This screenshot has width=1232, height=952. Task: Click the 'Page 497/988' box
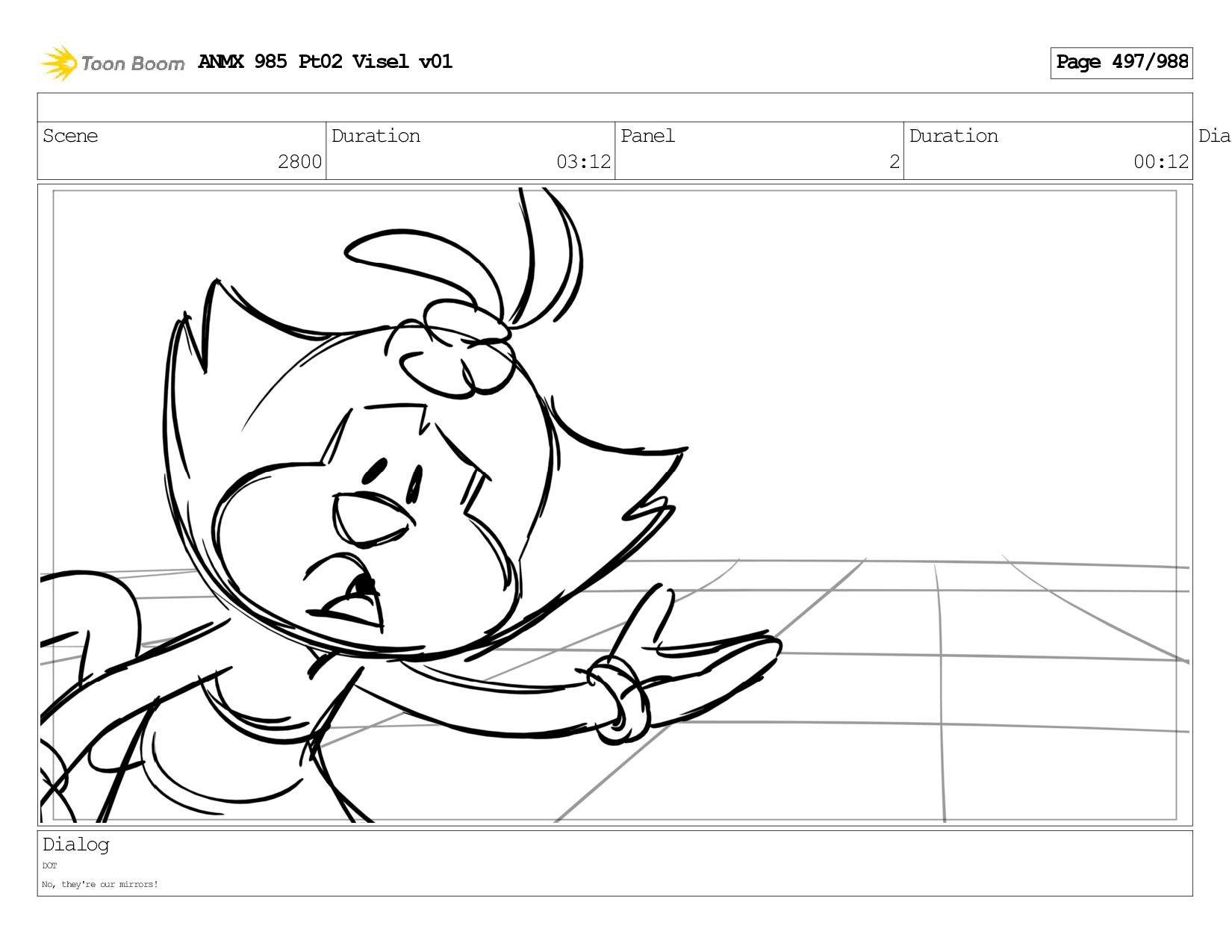[x=1121, y=63]
